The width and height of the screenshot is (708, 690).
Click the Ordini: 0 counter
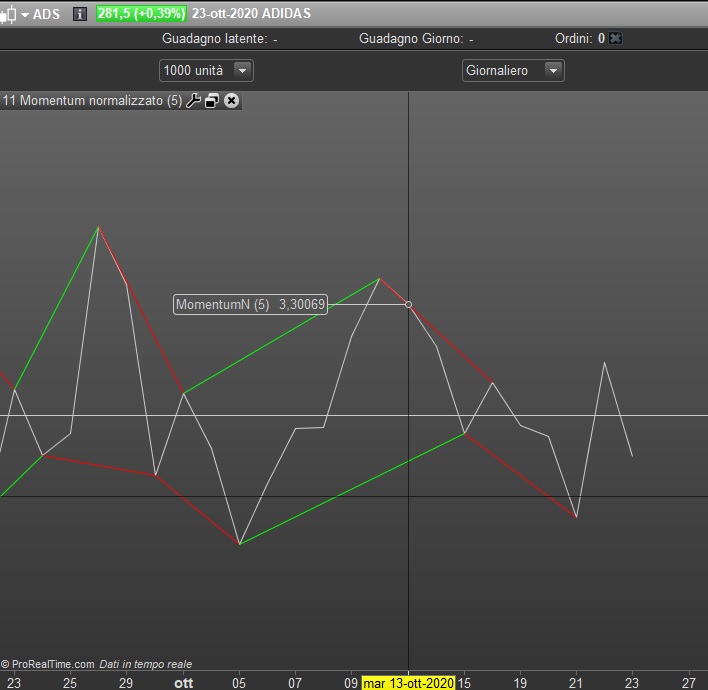pos(580,38)
